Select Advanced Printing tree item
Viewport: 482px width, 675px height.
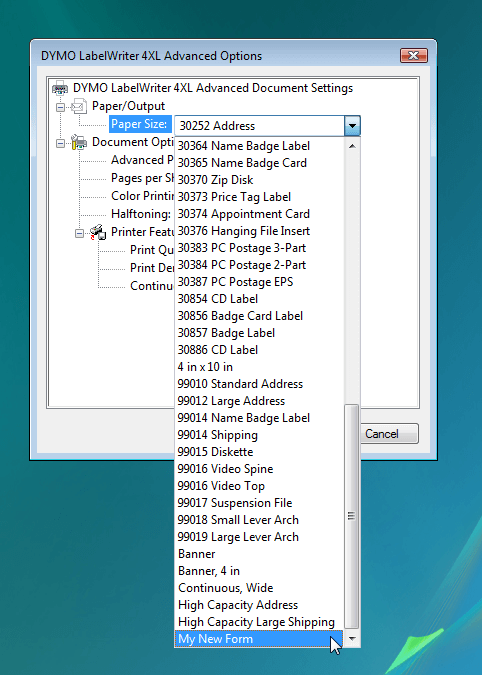click(142, 160)
